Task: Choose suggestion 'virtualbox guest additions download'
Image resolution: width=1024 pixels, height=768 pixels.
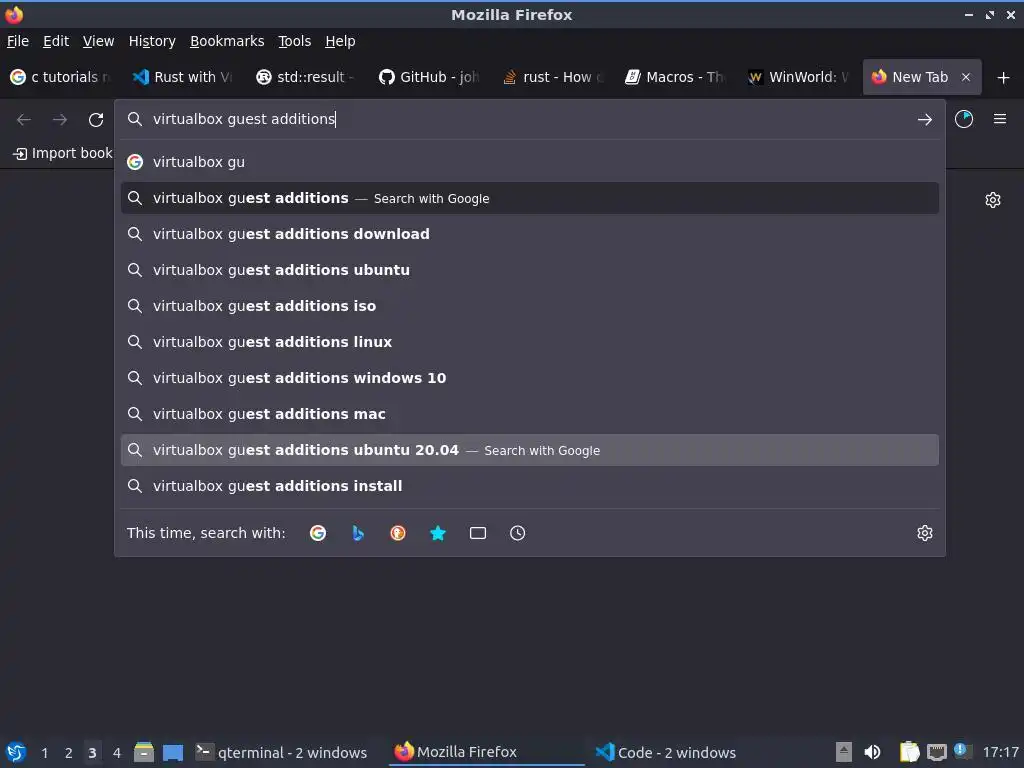Action: pos(530,234)
